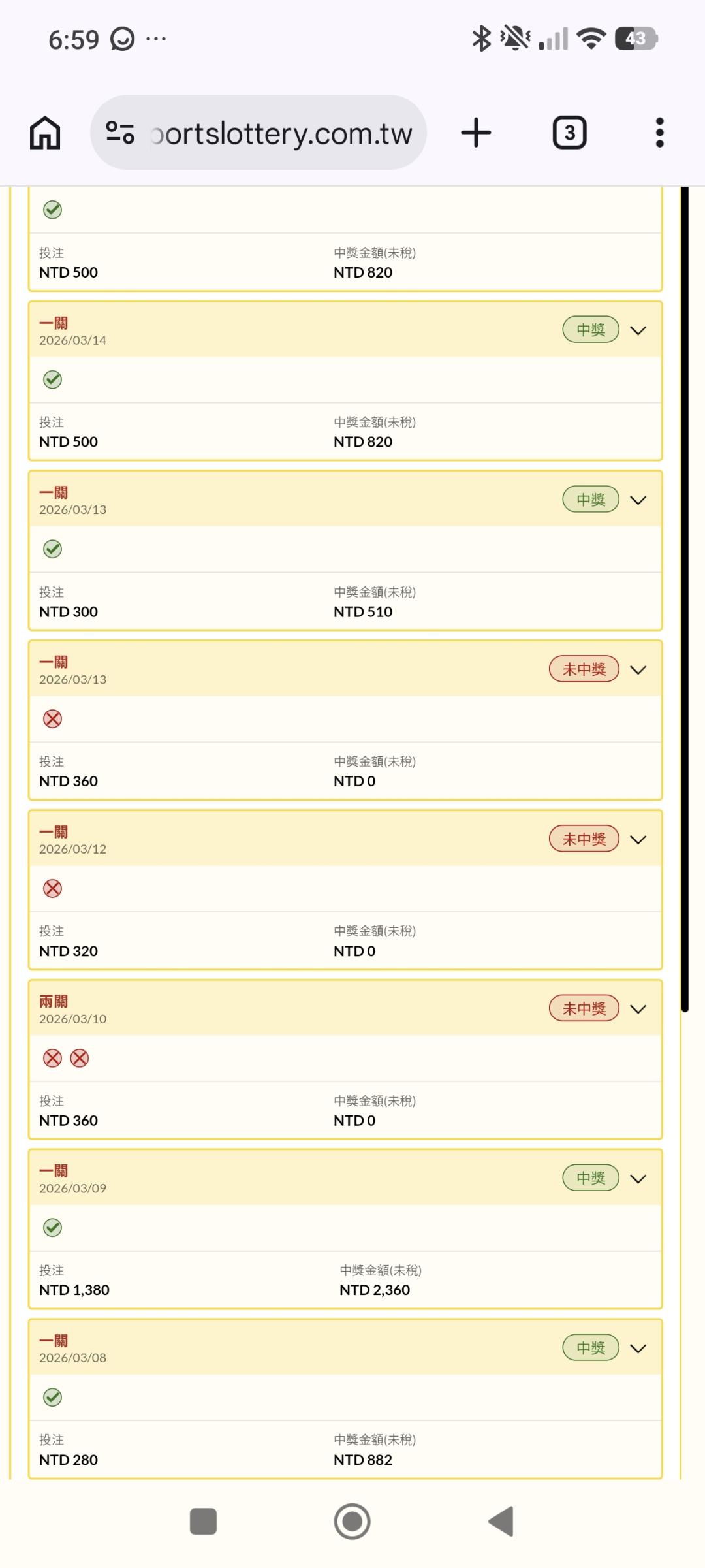The image size is (705, 1568).
Task: Tap Android home circle button
Action: tap(352, 1521)
